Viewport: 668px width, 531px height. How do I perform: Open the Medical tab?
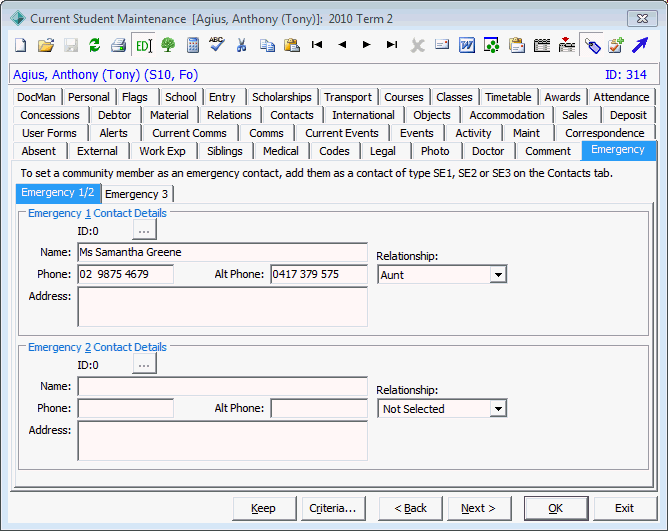[281, 151]
